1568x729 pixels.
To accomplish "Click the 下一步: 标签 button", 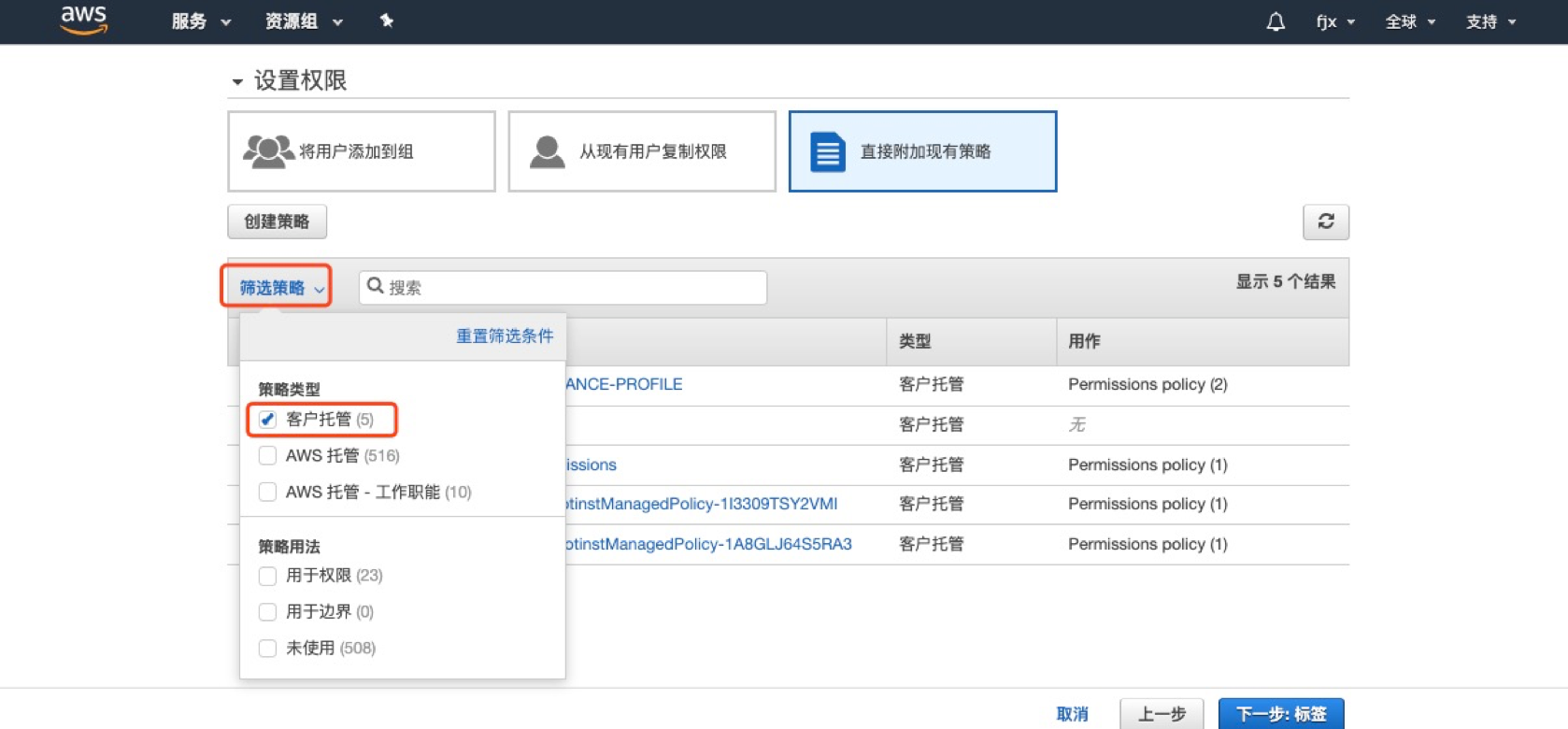I will point(1281,714).
